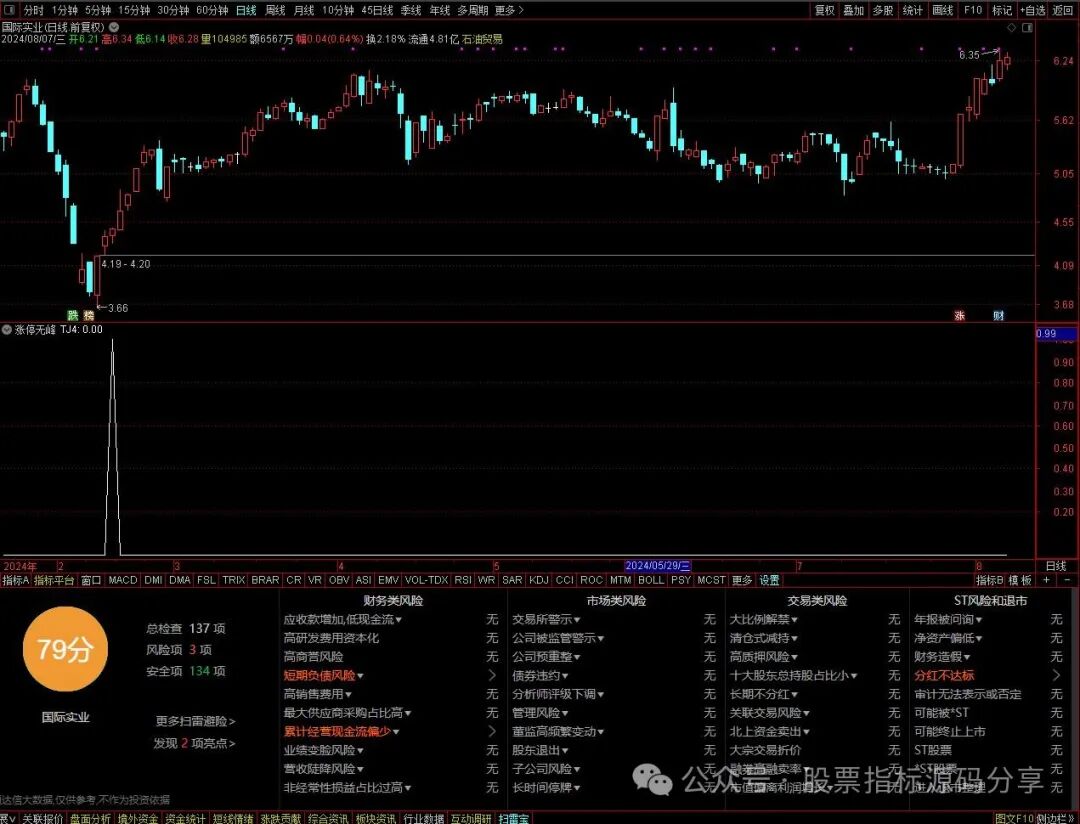Open the dropdown circle beside 国际实业 title
The width and height of the screenshot is (1080, 824).
click(114, 27)
